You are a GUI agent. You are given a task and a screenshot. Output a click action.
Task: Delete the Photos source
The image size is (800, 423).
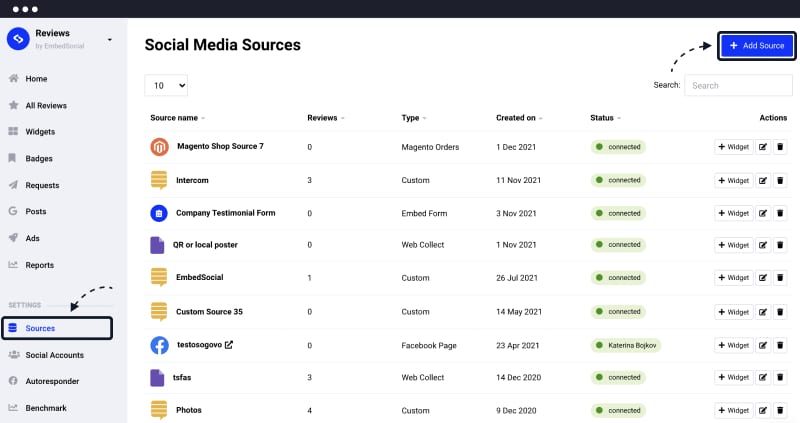[x=780, y=410]
